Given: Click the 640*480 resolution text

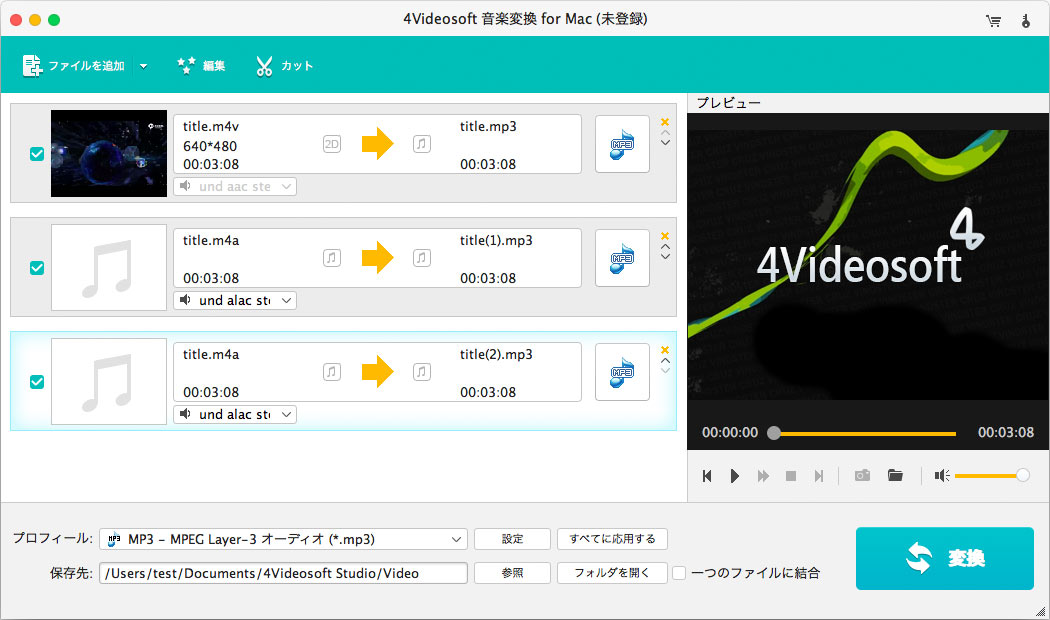Looking at the screenshot, I should point(210,146).
